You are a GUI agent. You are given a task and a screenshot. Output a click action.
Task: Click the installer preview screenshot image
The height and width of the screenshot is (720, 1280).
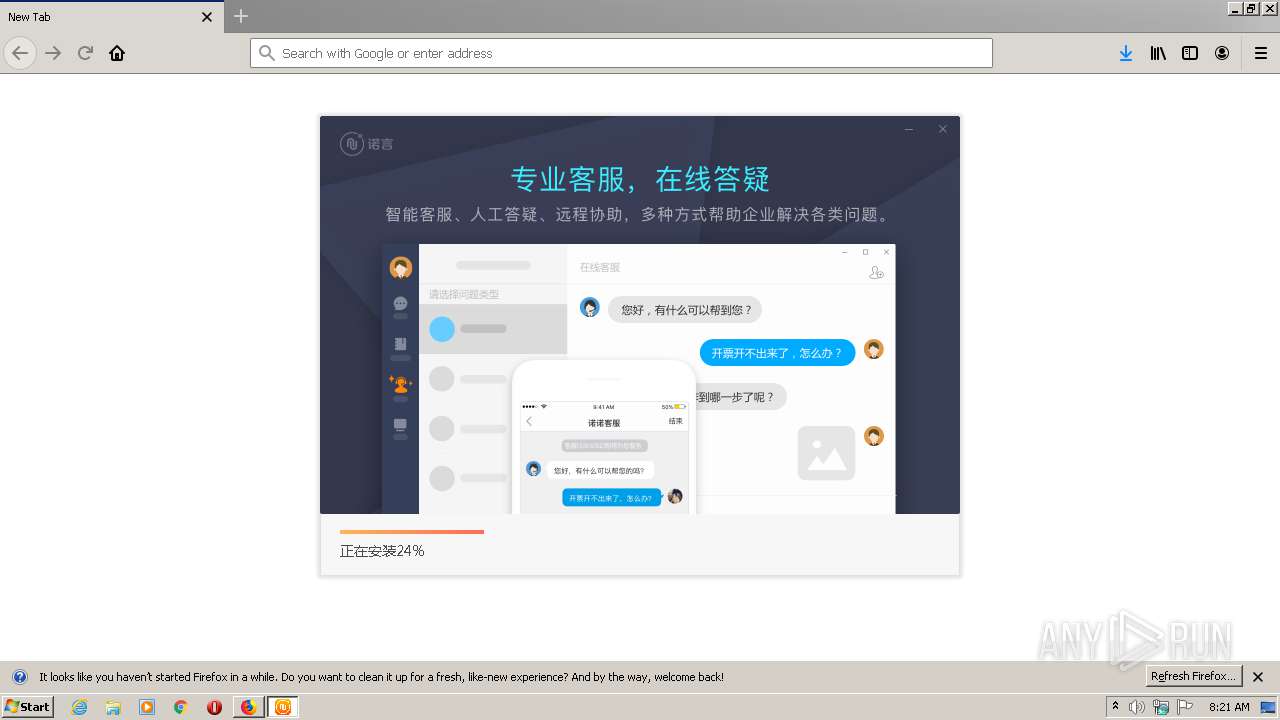click(639, 379)
